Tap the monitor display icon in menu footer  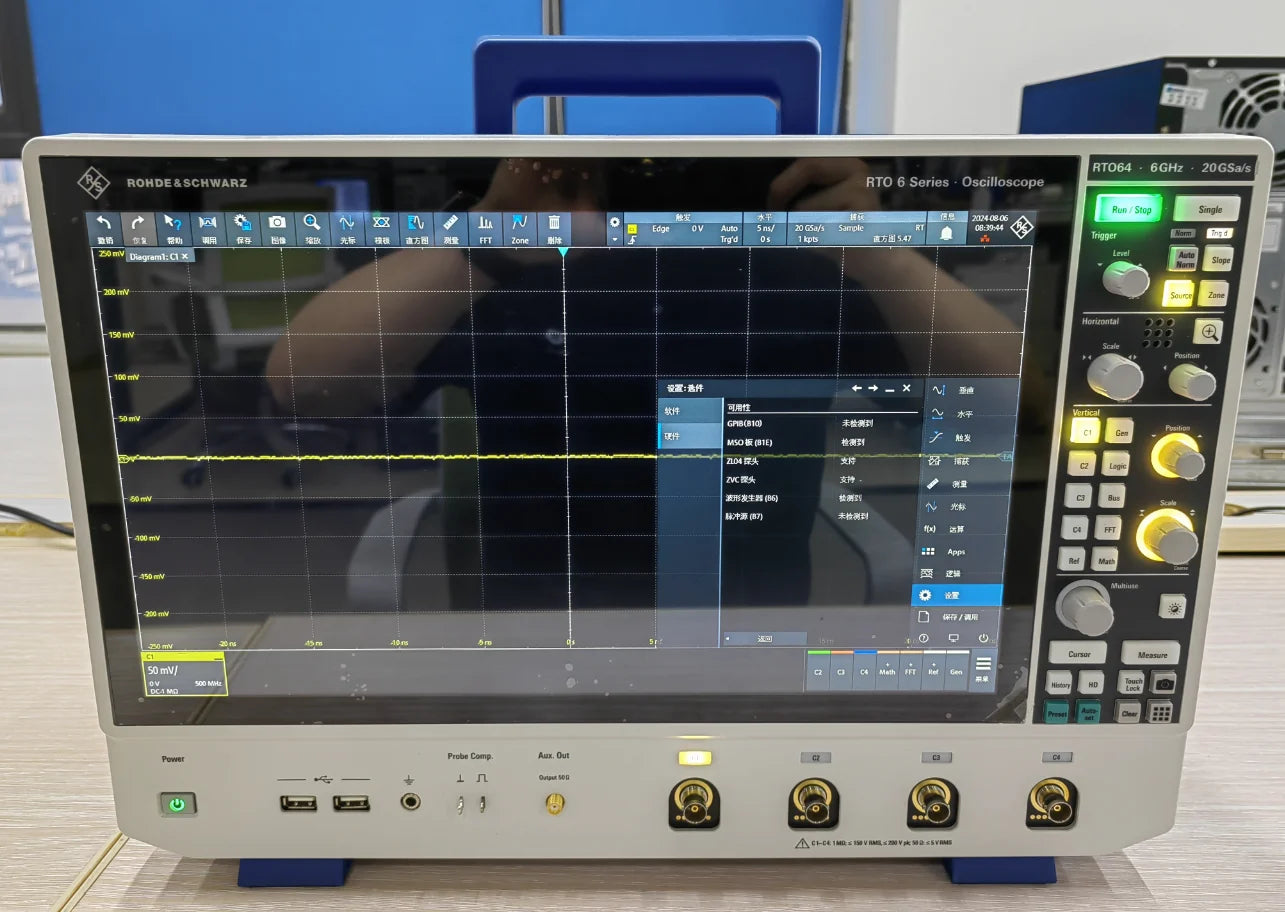(x=953, y=638)
